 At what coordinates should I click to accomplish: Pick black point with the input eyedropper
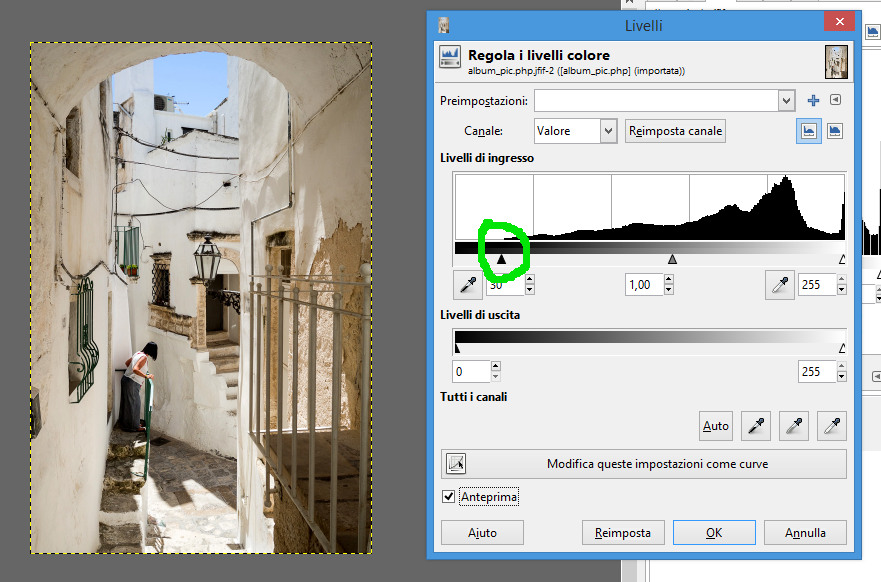click(x=467, y=285)
